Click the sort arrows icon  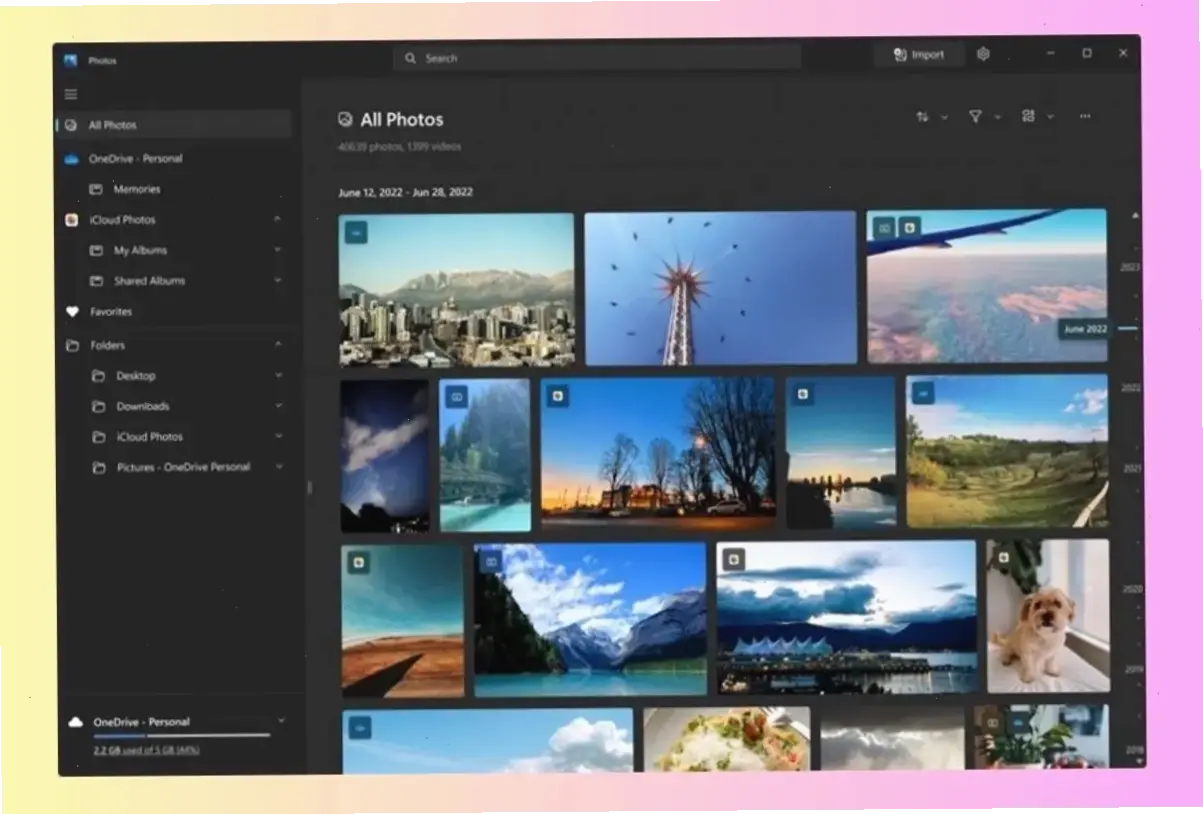coord(922,117)
